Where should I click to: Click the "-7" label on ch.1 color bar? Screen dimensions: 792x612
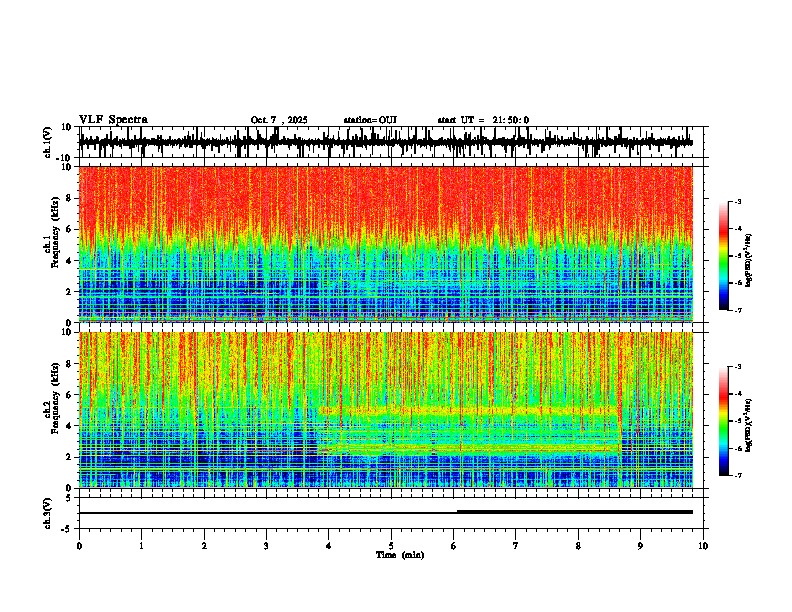738,310
